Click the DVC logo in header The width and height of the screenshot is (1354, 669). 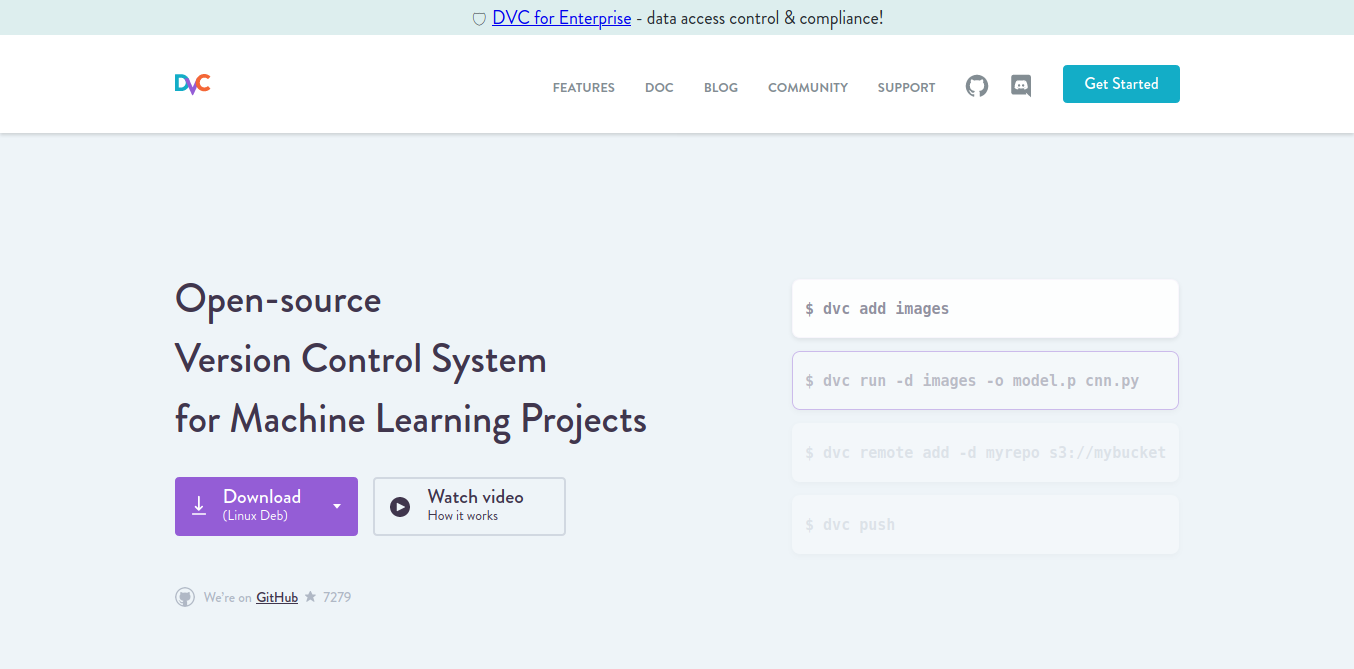tap(192, 84)
